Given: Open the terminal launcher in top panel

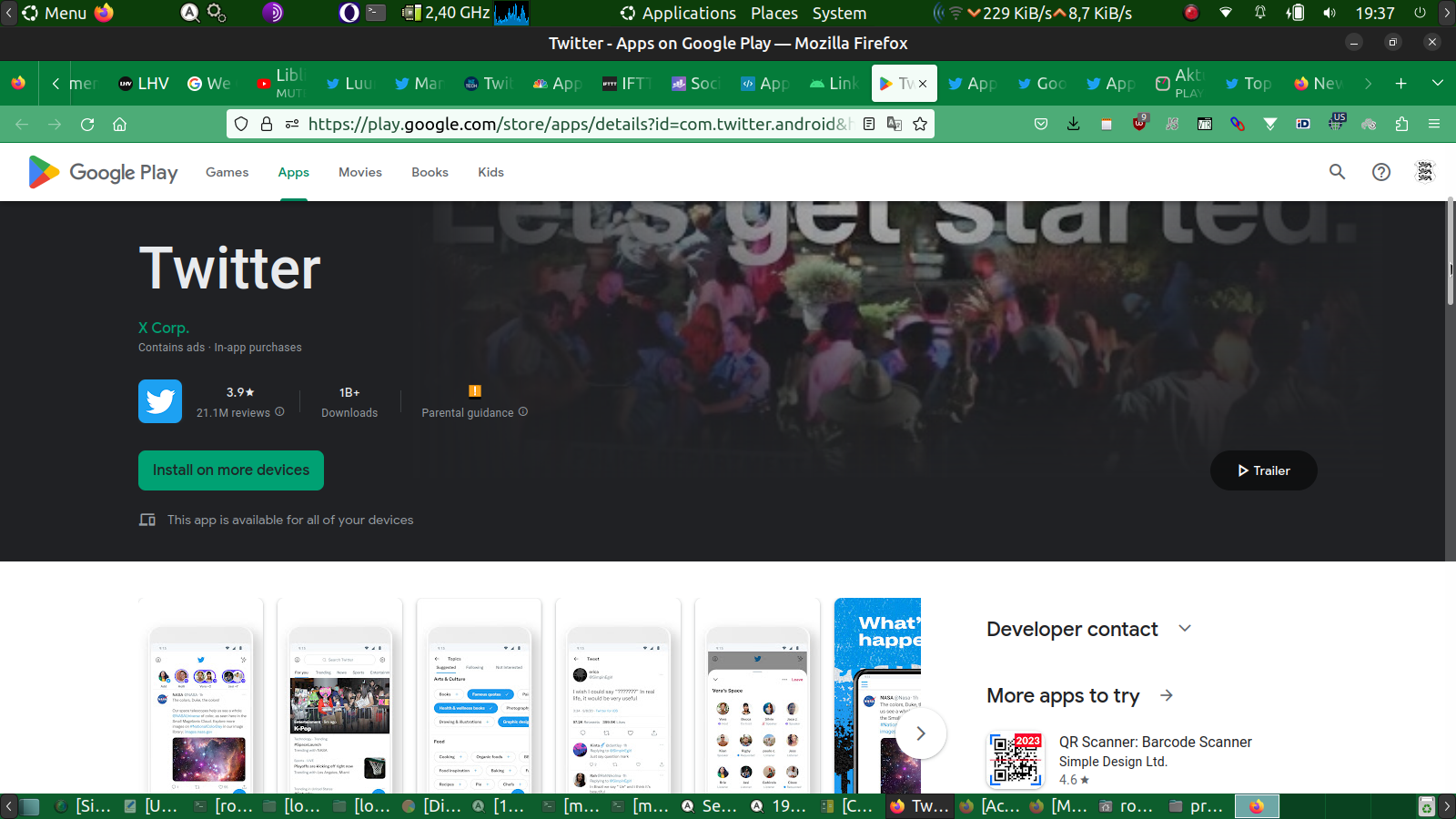Looking at the screenshot, I should click(376, 13).
